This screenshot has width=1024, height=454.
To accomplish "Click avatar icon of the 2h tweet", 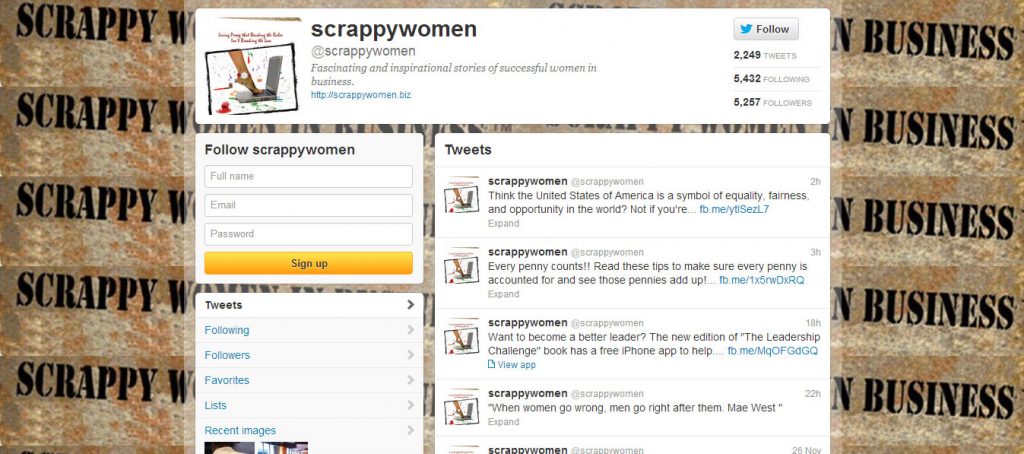I will 462,195.
